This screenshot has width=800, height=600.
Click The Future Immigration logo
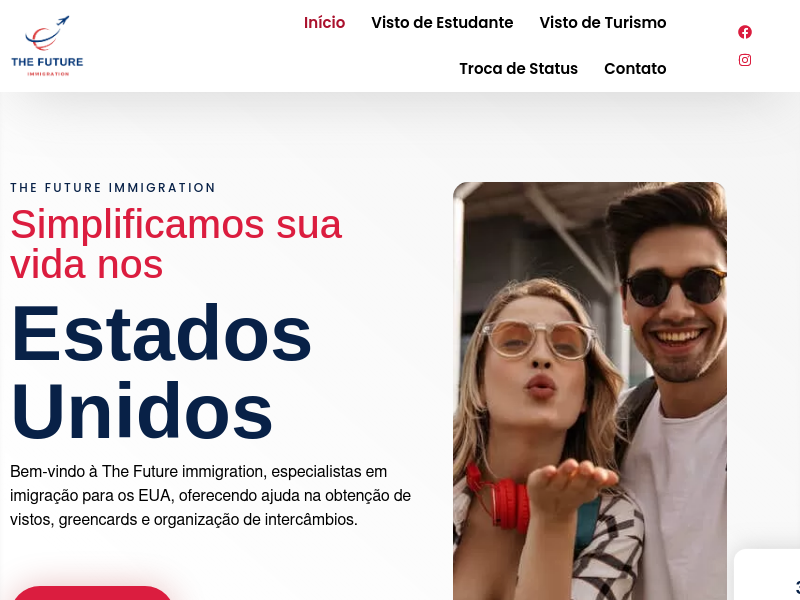(x=47, y=46)
